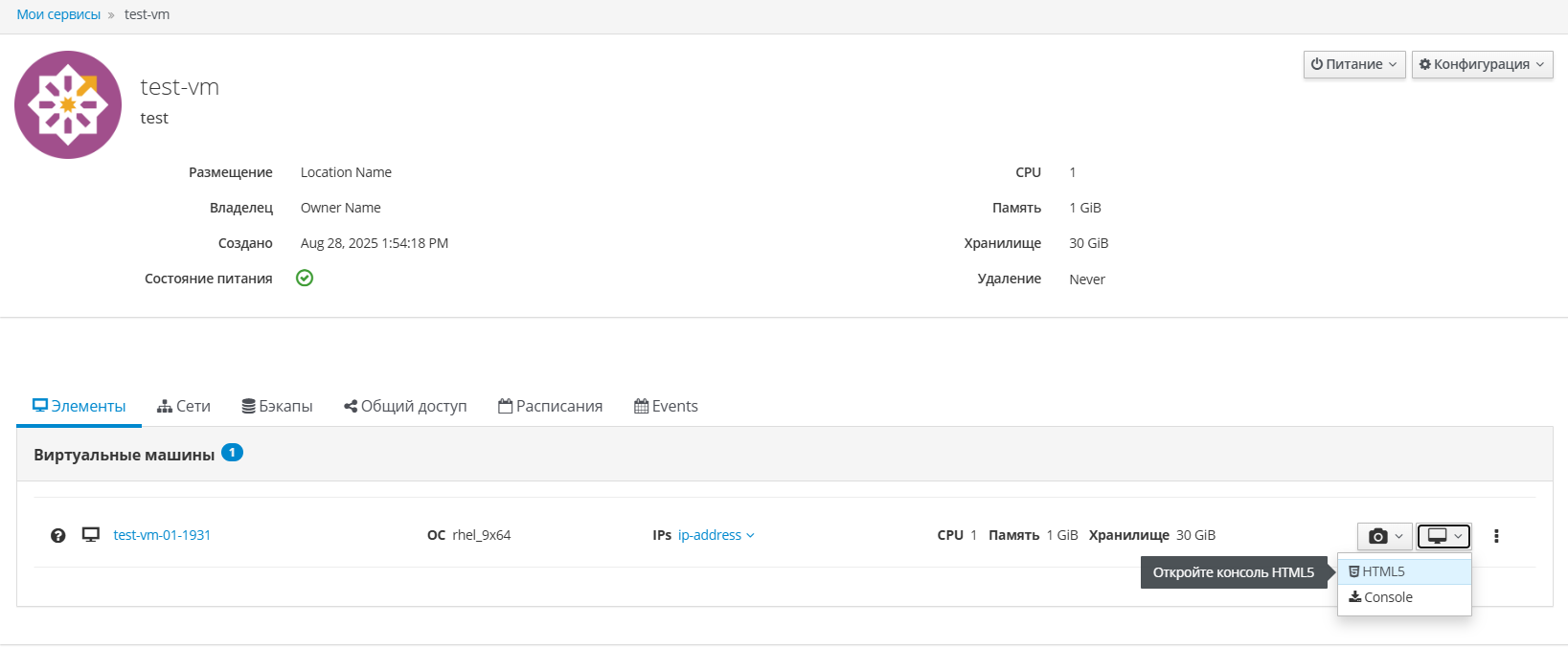The height and width of the screenshot is (648, 1568).
Task: Expand the Конфигурация configuration dropdown
Action: pos(1482,64)
